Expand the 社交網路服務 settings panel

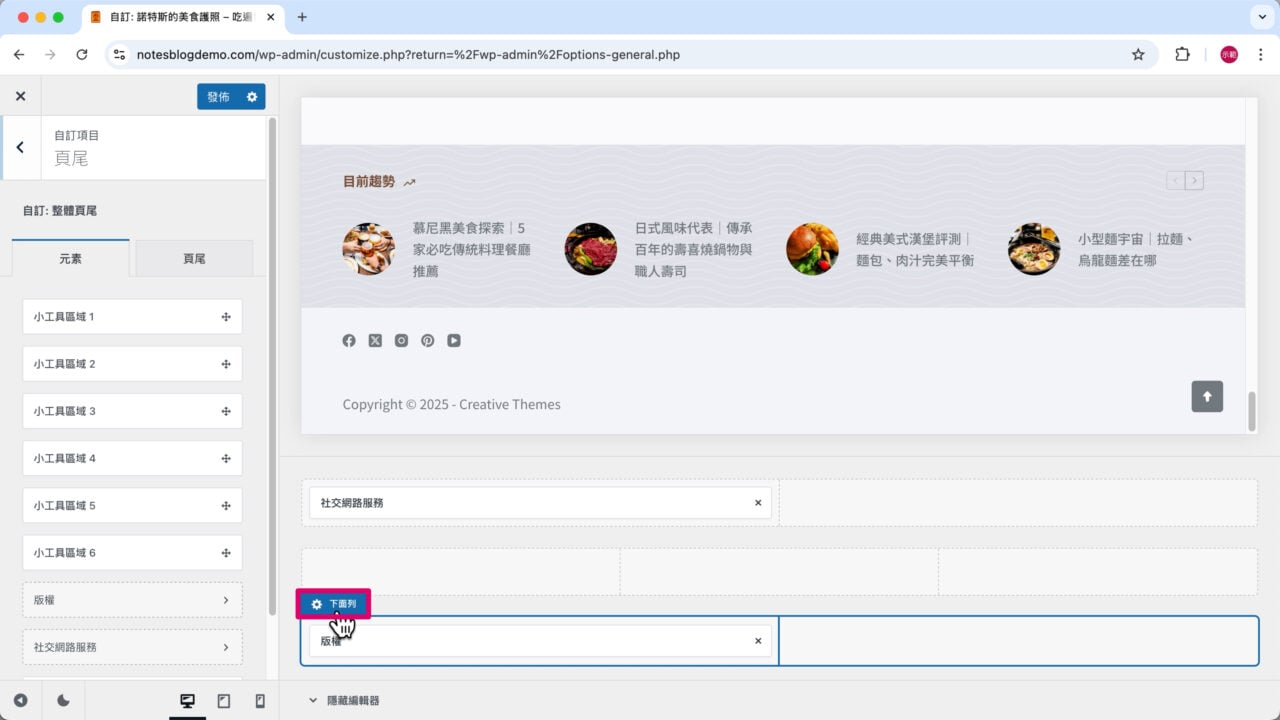[x=131, y=647]
